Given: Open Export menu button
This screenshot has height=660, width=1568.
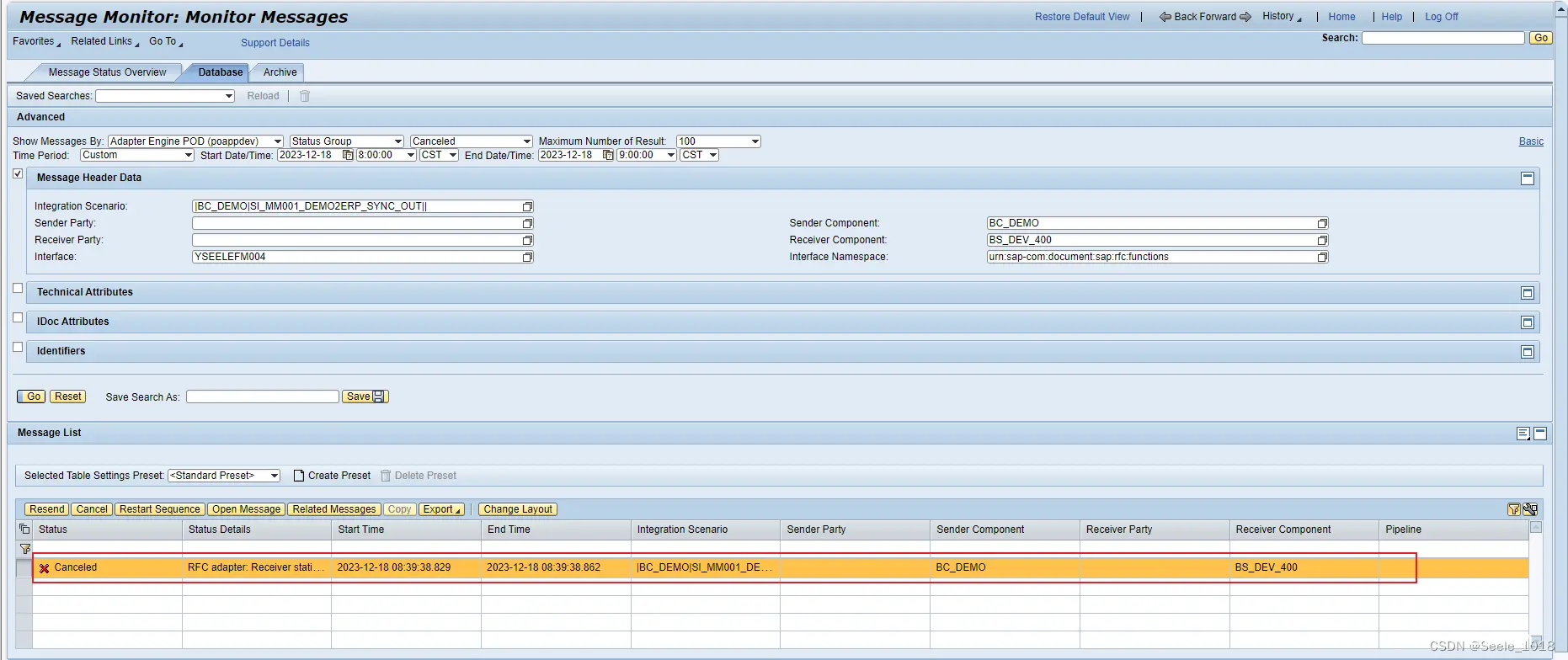Looking at the screenshot, I should click(x=442, y=509).
